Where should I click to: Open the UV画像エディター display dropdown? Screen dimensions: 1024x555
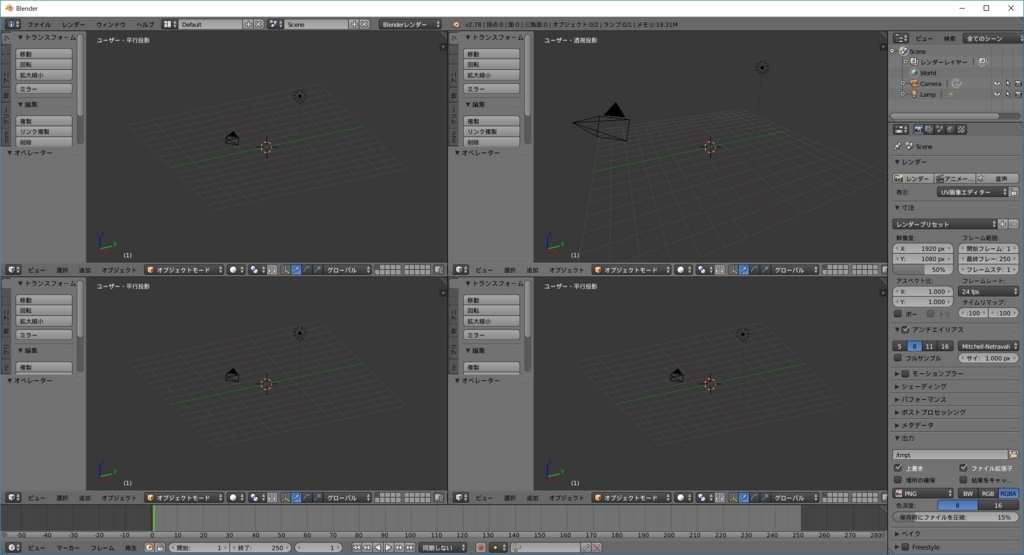pyautogui.click(x=973, y=192)
